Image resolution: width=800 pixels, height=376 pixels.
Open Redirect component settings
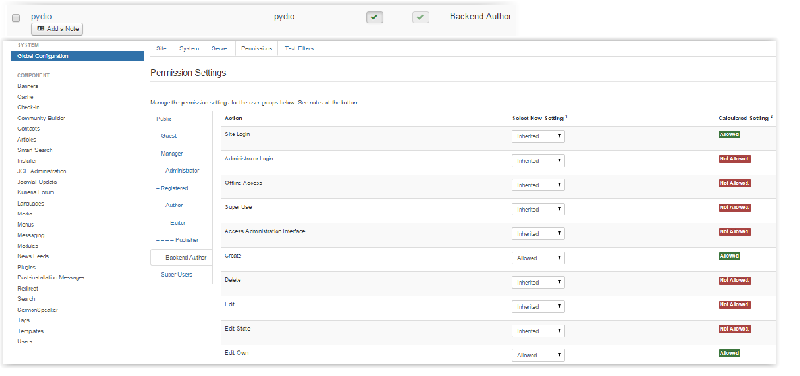(x=28, y=289)
